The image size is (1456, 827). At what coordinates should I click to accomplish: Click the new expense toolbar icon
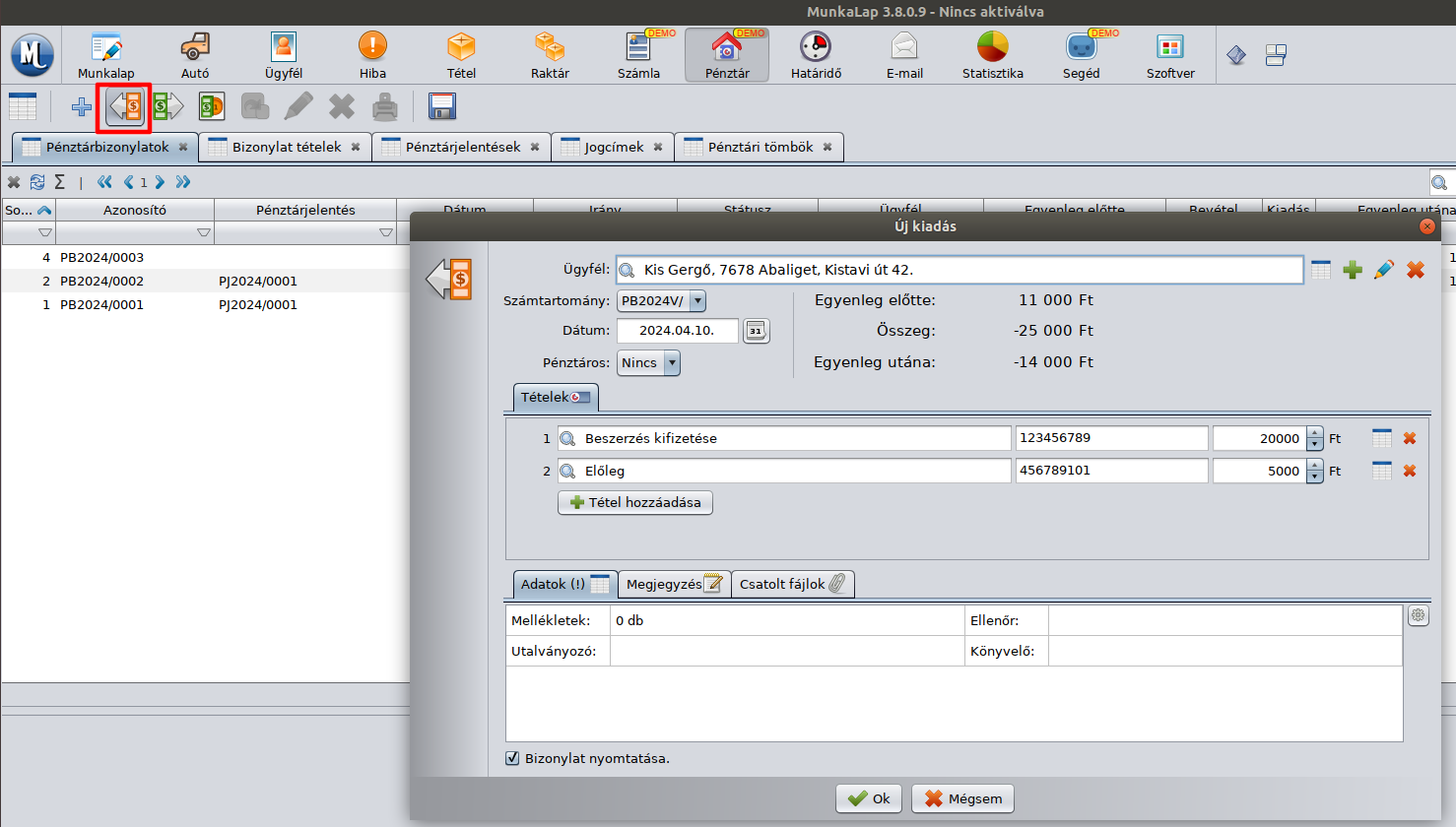(x=124, y=106)
